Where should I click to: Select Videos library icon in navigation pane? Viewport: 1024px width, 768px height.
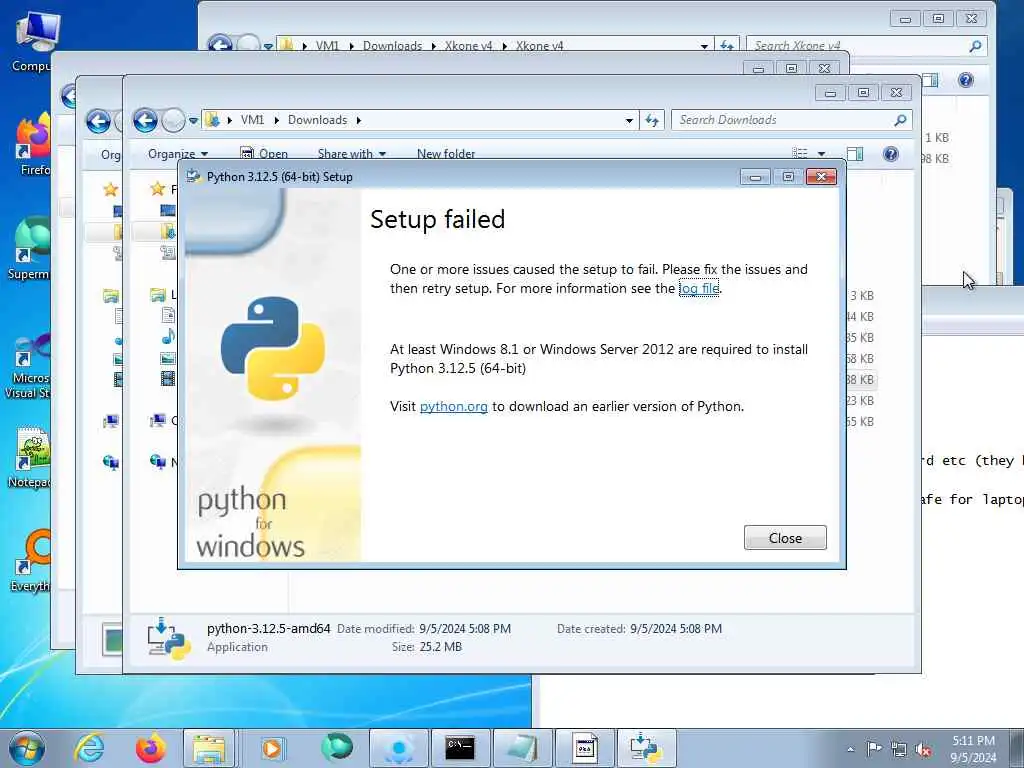pos(168,379)
